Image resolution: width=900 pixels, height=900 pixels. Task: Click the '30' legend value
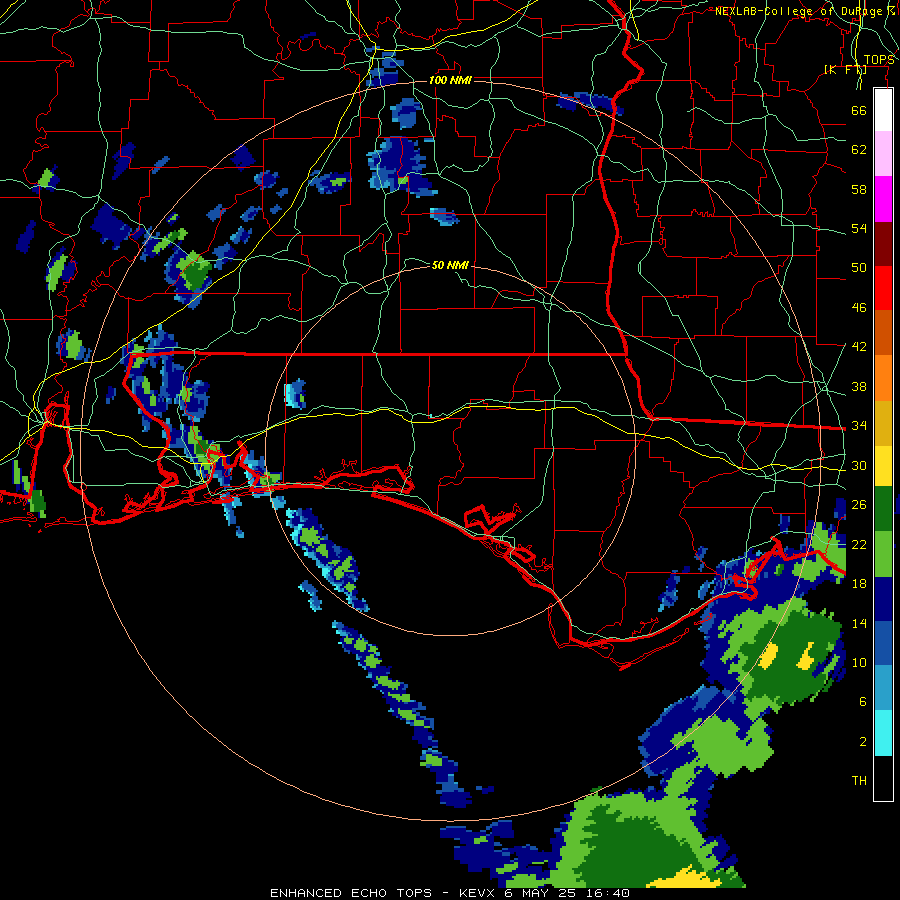[x=859, y=465]
